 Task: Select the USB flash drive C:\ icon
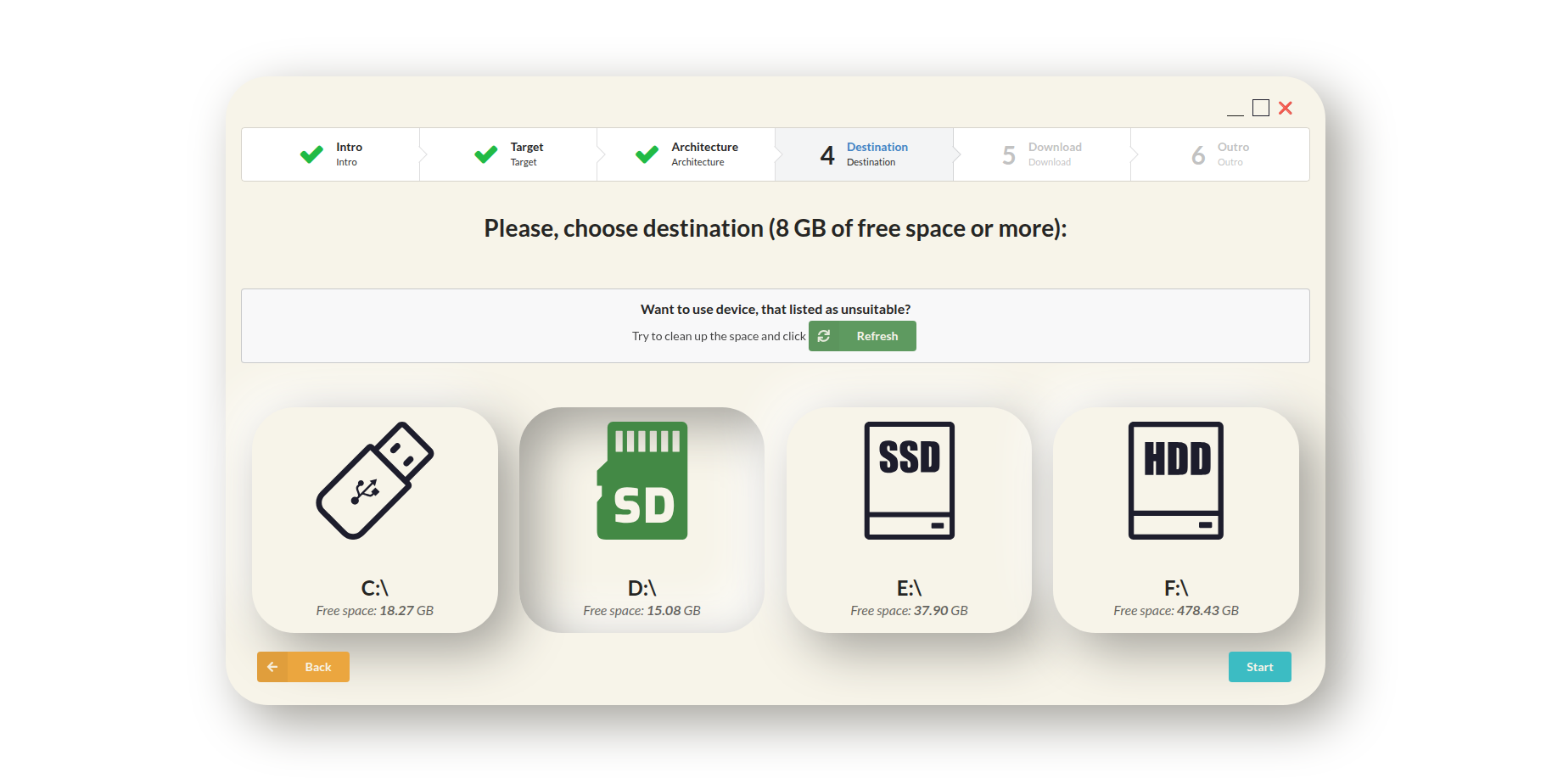click(x=374, y=481)
